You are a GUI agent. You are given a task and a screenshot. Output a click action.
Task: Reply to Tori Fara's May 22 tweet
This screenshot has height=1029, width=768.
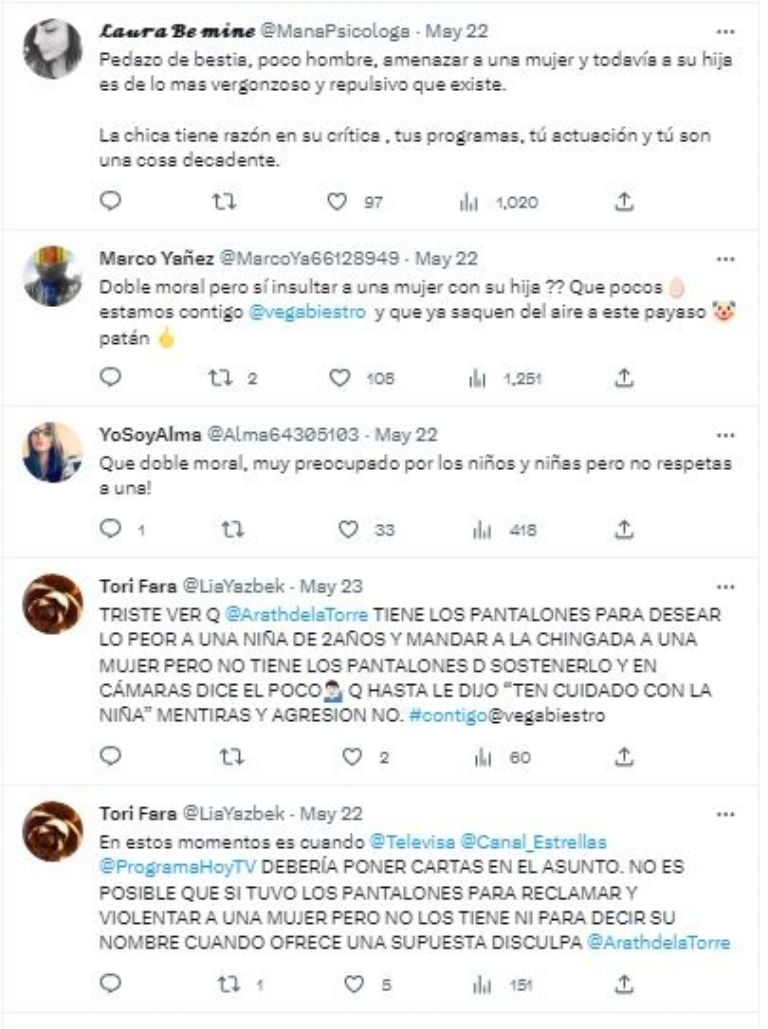coord(112,985)
